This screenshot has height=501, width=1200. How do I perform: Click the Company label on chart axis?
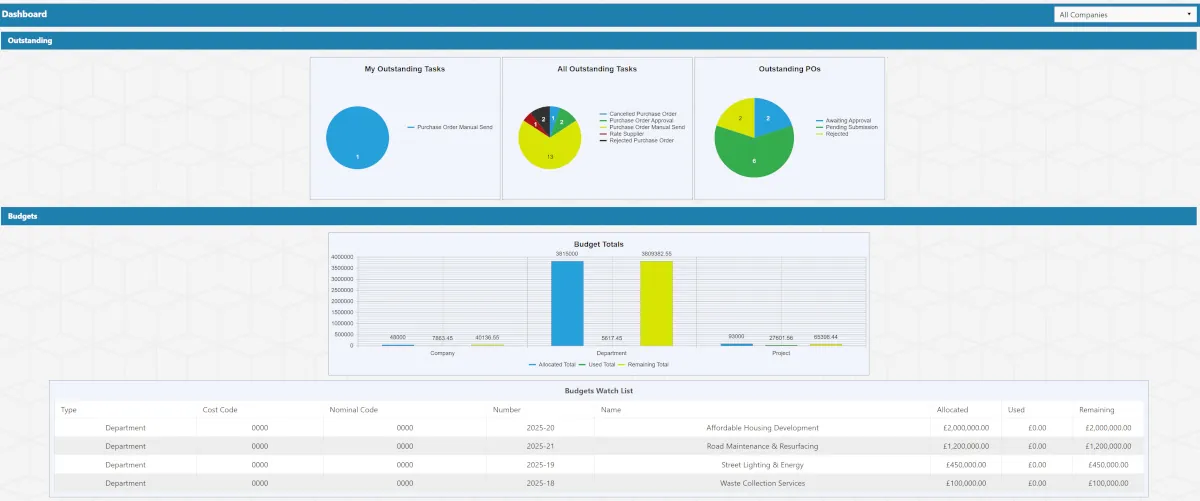[442, 353]
